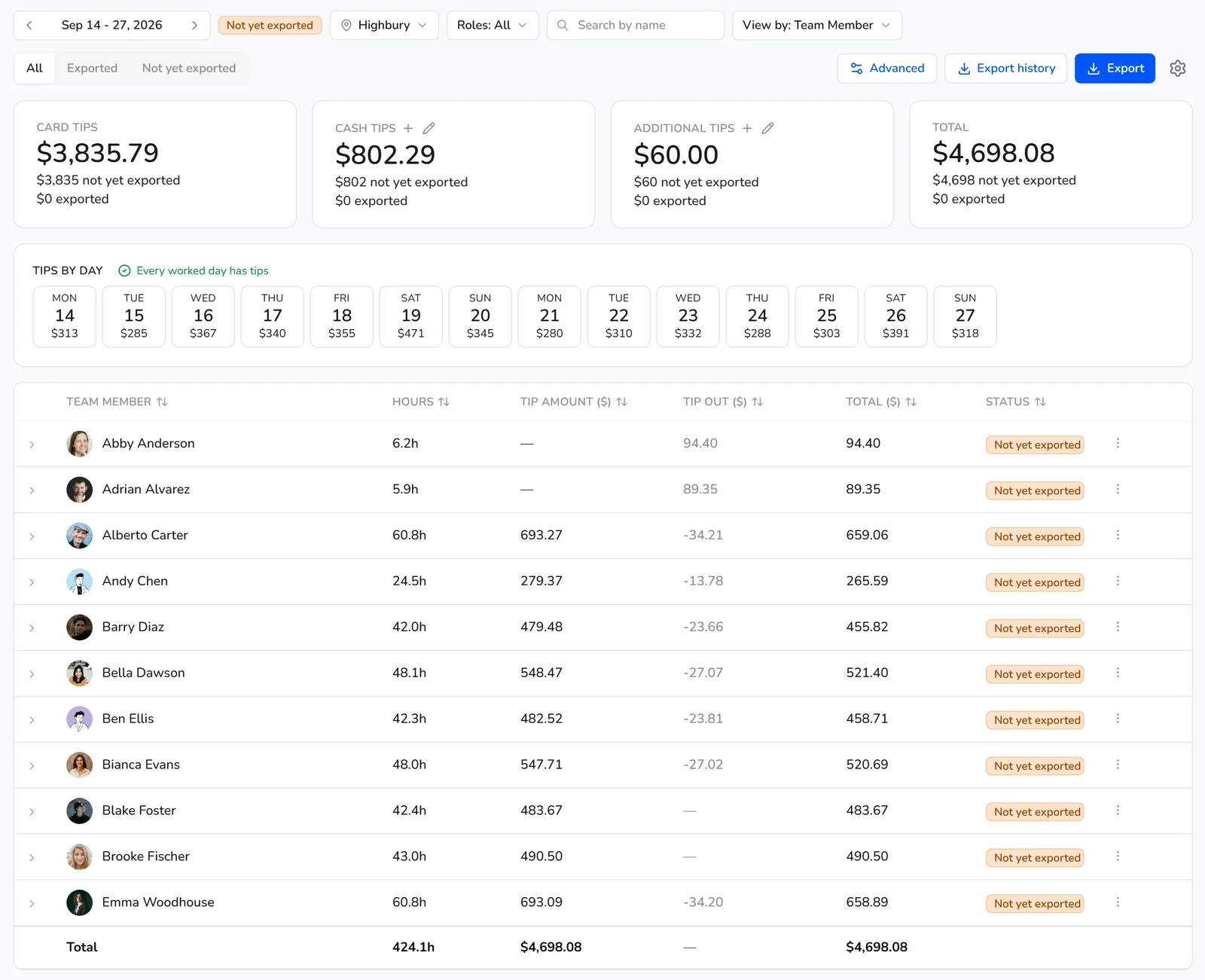
Task: Open Export history
Action: pyautogui.click(x=1005, y=69)
